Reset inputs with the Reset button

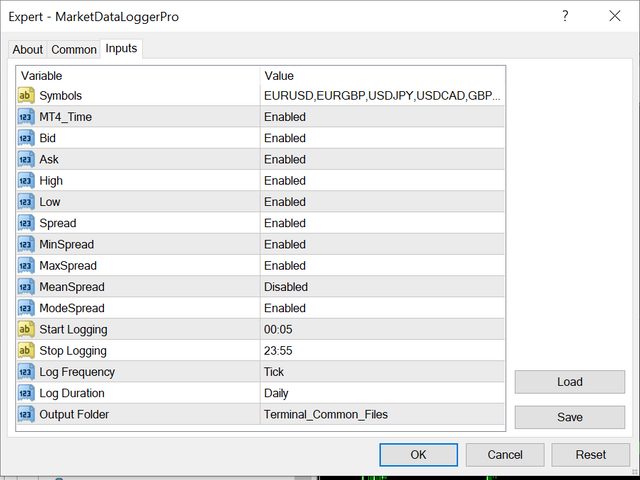591,455
